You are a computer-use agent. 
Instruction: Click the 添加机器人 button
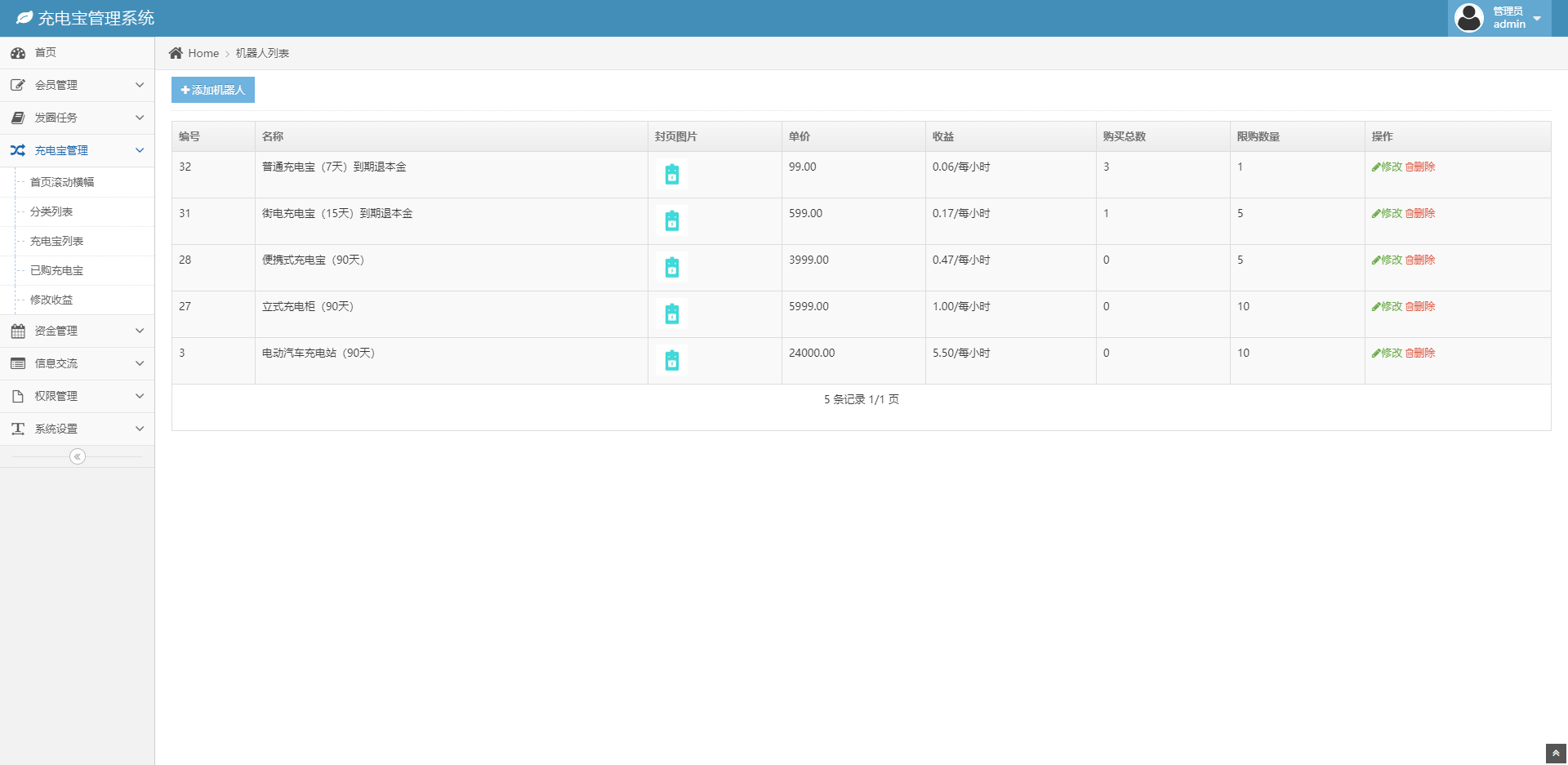pyautogui.click(x=213, y=90)
